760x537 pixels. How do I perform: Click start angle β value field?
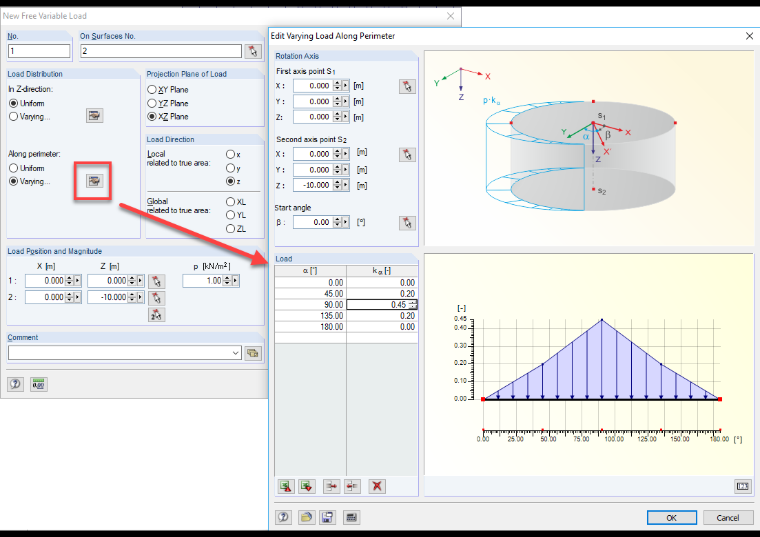pyautogui.click(x=313, y=222)
